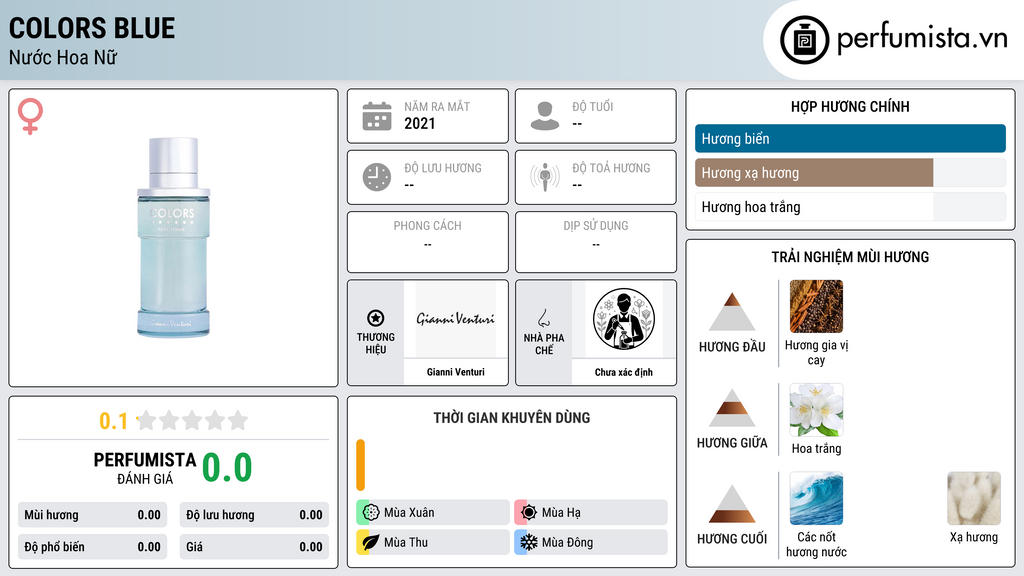Click the Hương gia vị cay note image

816,306
